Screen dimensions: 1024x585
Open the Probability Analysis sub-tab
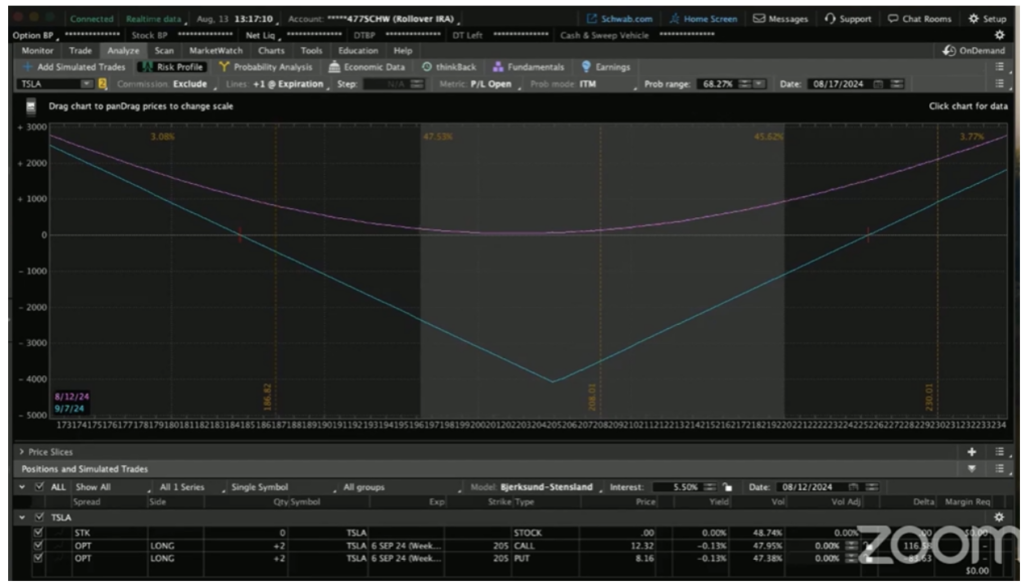(265, 67)
